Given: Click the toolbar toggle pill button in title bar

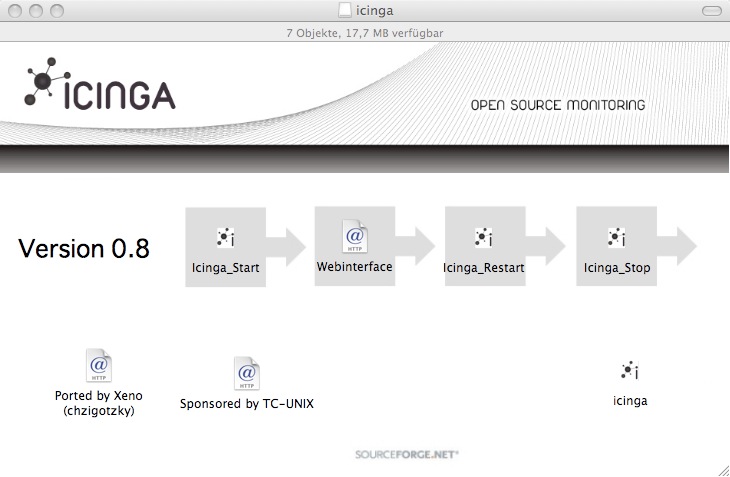Looking at the screenshot, I should pyautogui.click(x=711, y=11).
